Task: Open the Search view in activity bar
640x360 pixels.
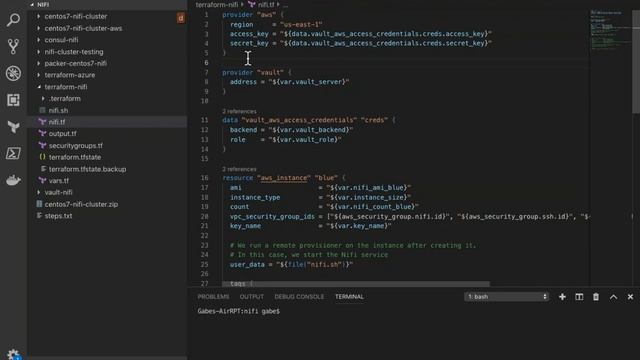Action: tap(13, 20)
